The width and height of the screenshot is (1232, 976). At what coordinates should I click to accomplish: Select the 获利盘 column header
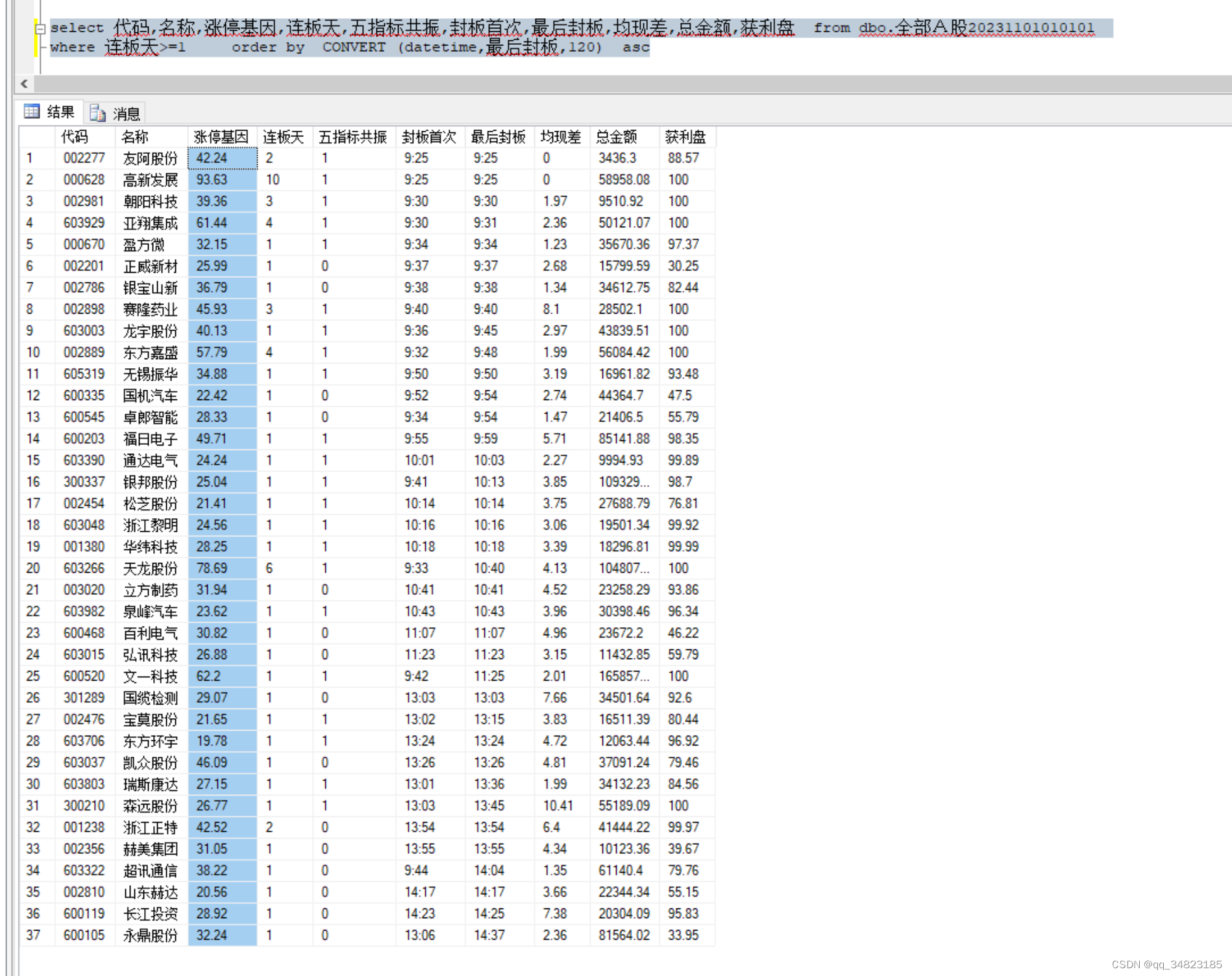pos(687,137)
